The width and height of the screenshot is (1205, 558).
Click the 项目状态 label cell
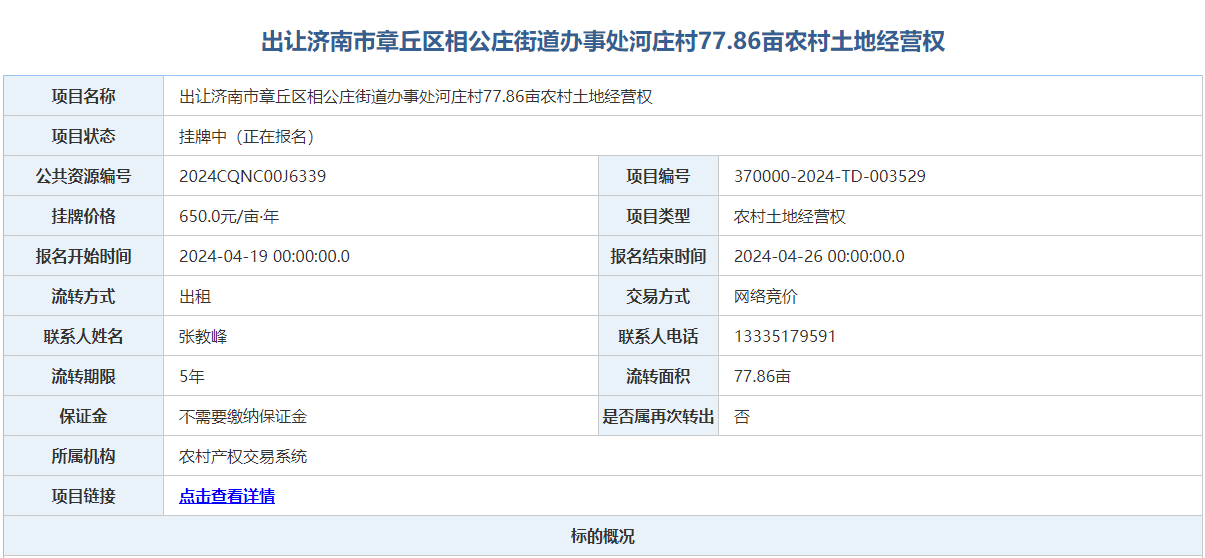(x=84, y=136)
